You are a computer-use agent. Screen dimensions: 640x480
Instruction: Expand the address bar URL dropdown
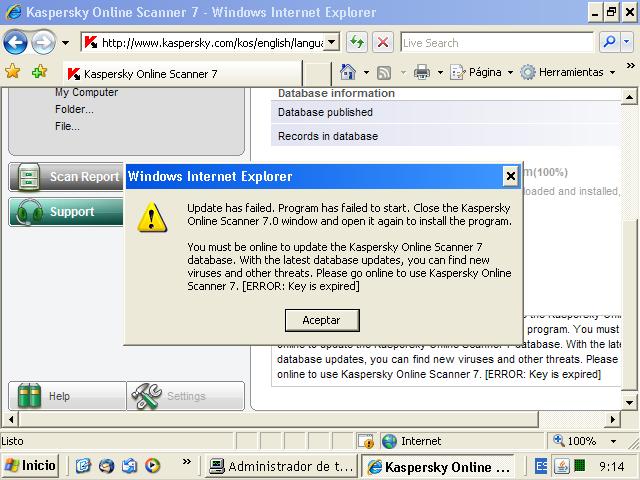pos(333,43)
